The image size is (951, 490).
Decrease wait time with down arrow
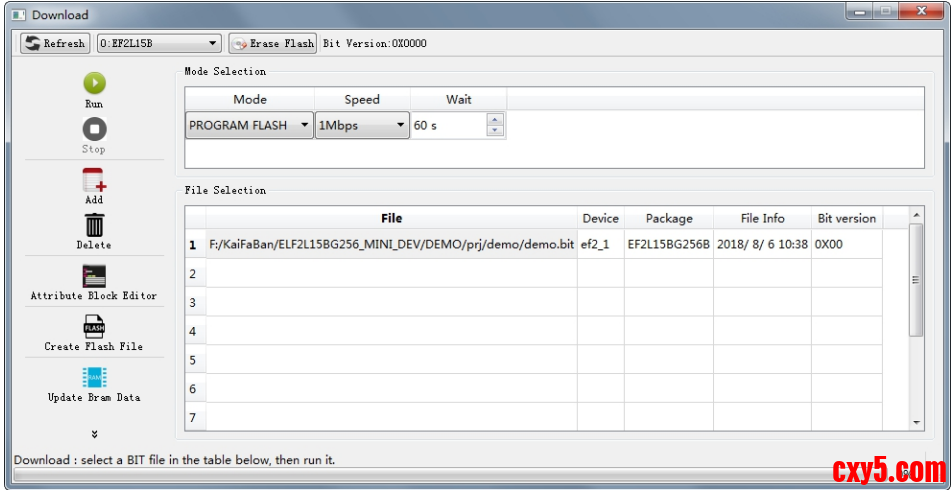tap(496, 130)
